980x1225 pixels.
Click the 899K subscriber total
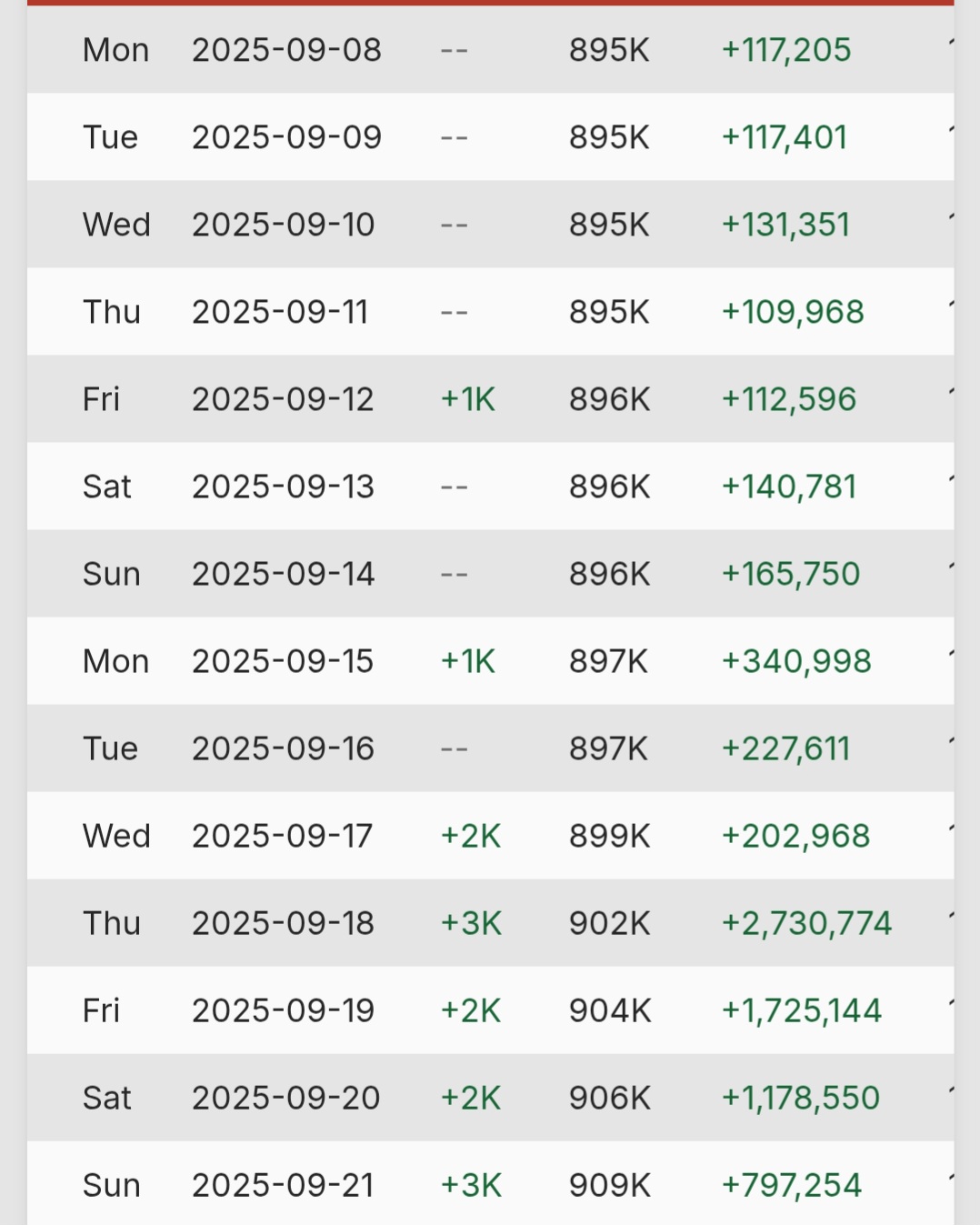[610, 836]
